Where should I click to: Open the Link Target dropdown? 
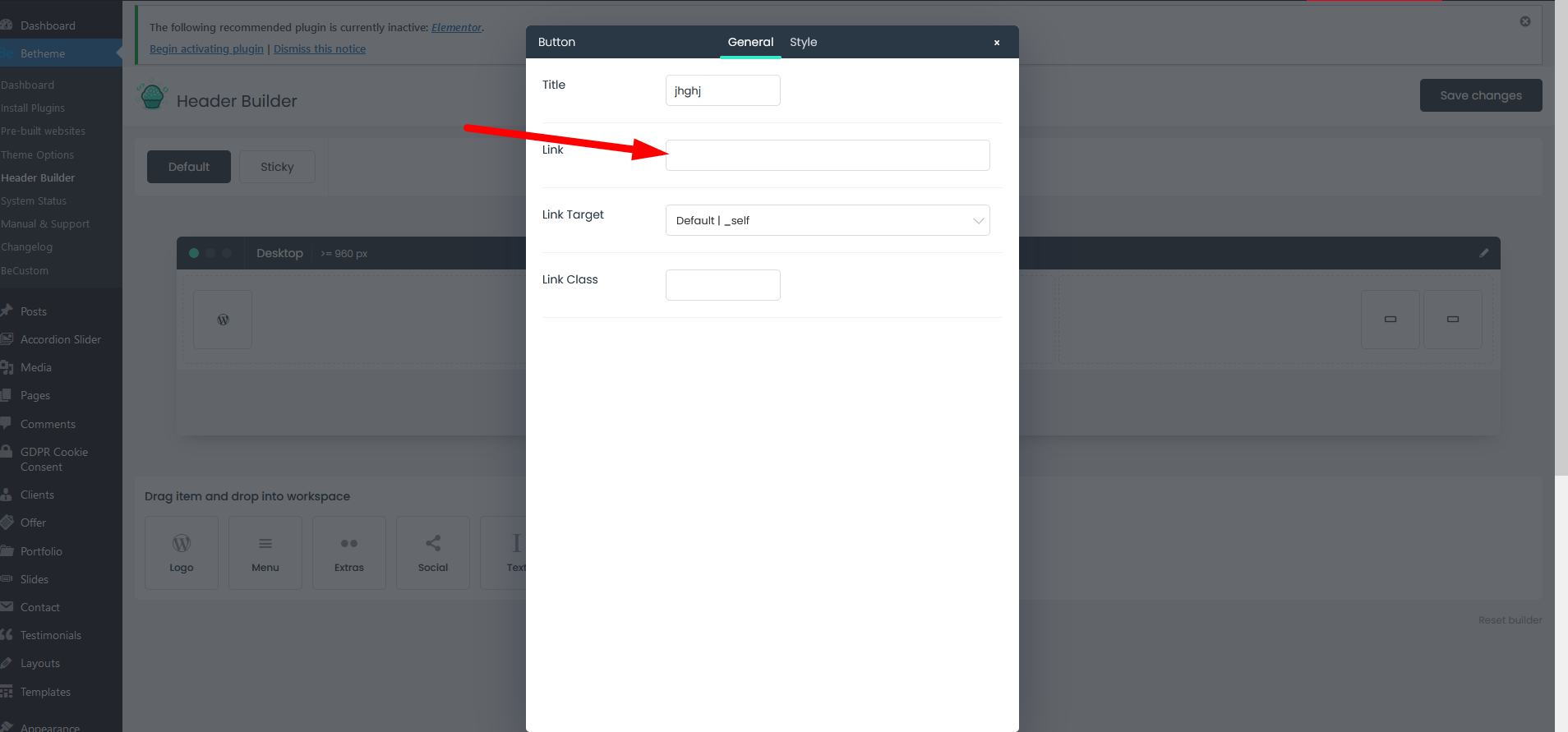pyautogui.click(x=828, y=220)
